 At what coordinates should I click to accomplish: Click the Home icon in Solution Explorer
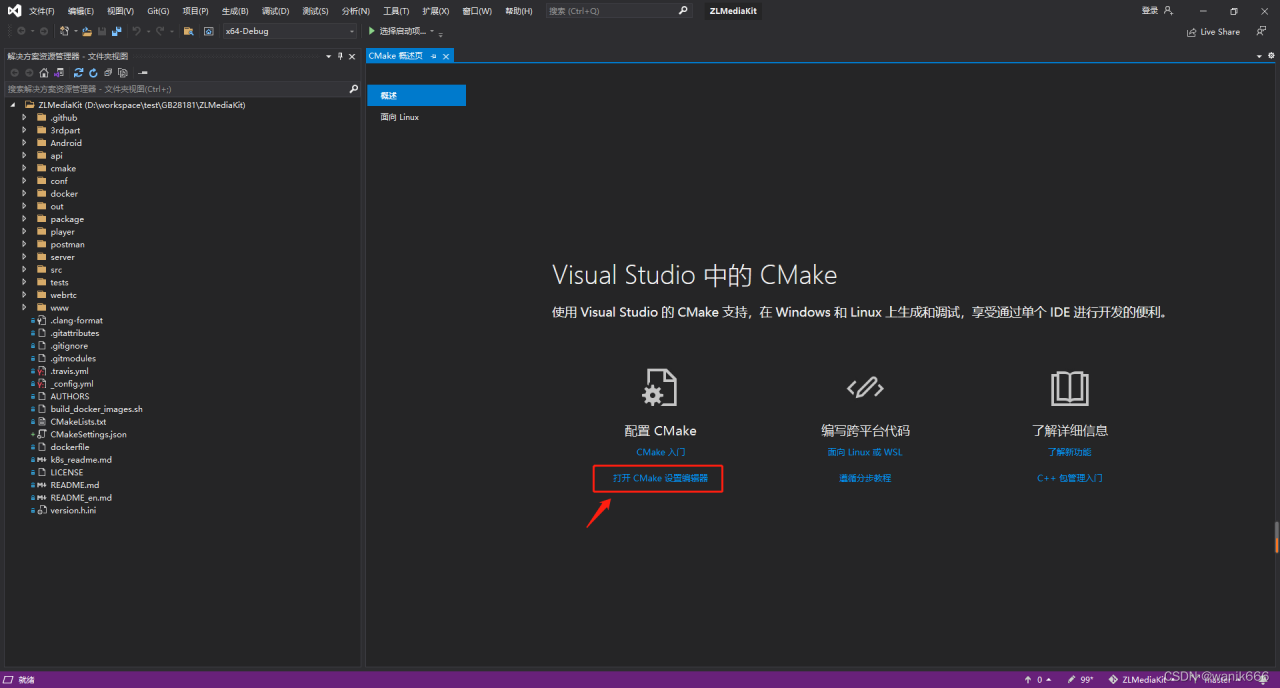(45, 73)
